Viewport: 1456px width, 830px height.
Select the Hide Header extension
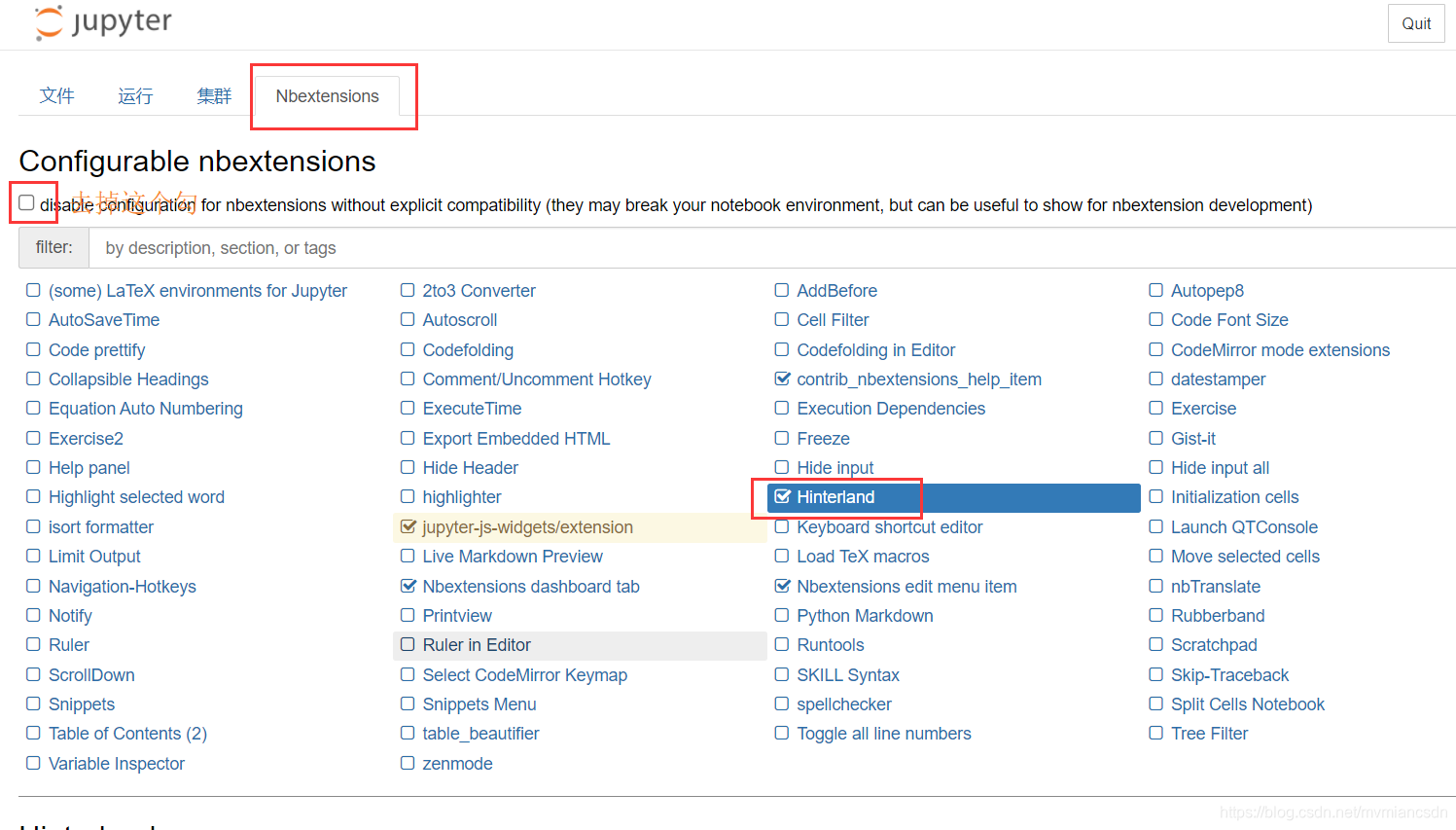click(x=471, y=468)
